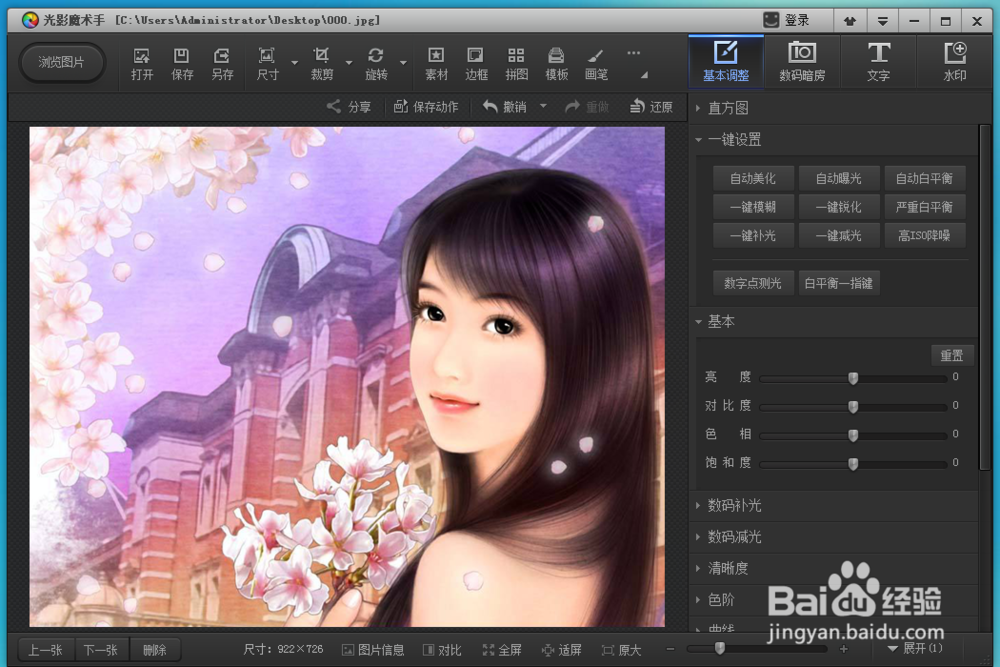Viewport: 1000px width, 667px height.
Task: Select the 画笔 (Brush) tool
Action: (596, 63)
